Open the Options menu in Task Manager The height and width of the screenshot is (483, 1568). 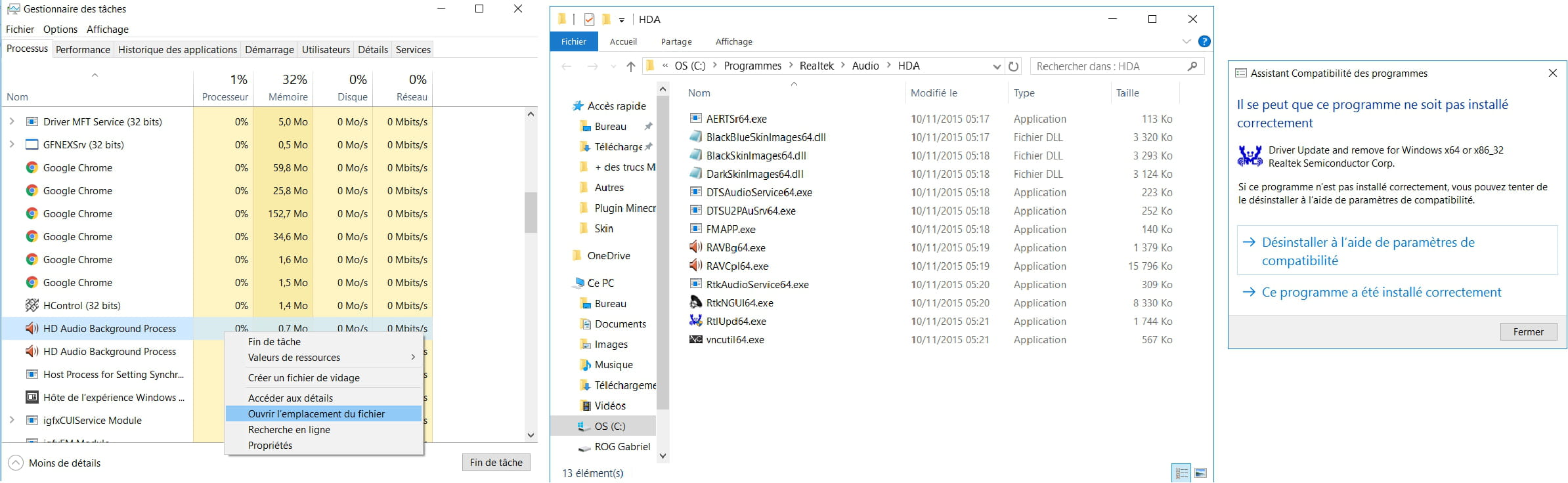[60, 29]
